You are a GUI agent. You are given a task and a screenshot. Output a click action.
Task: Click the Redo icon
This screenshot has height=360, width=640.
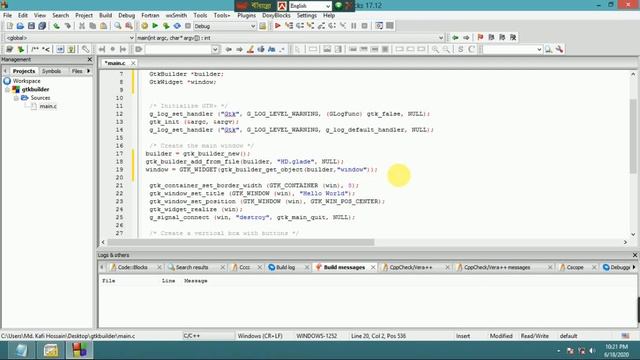coord(67,26)
